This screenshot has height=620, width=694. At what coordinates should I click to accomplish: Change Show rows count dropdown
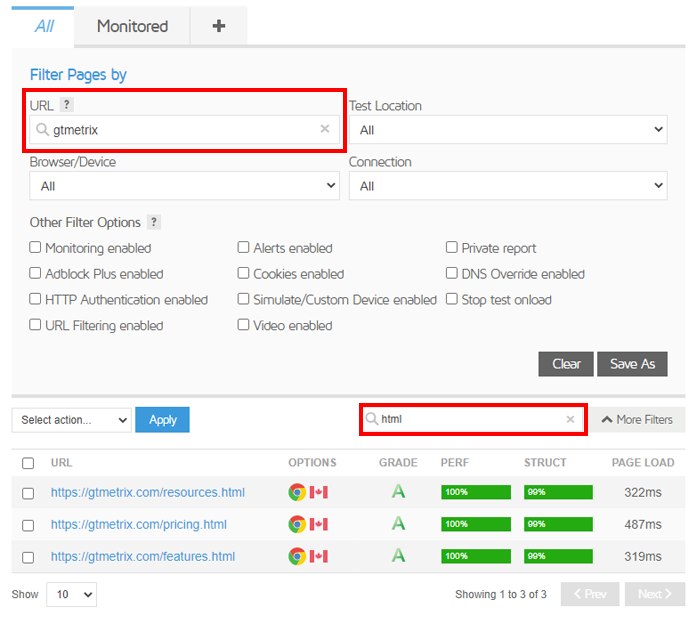pos(72,594)
